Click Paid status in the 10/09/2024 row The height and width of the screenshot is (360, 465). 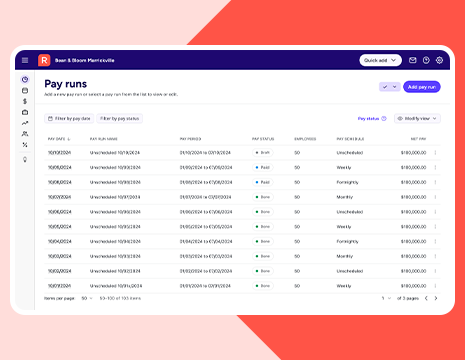[x=263, y=167]
